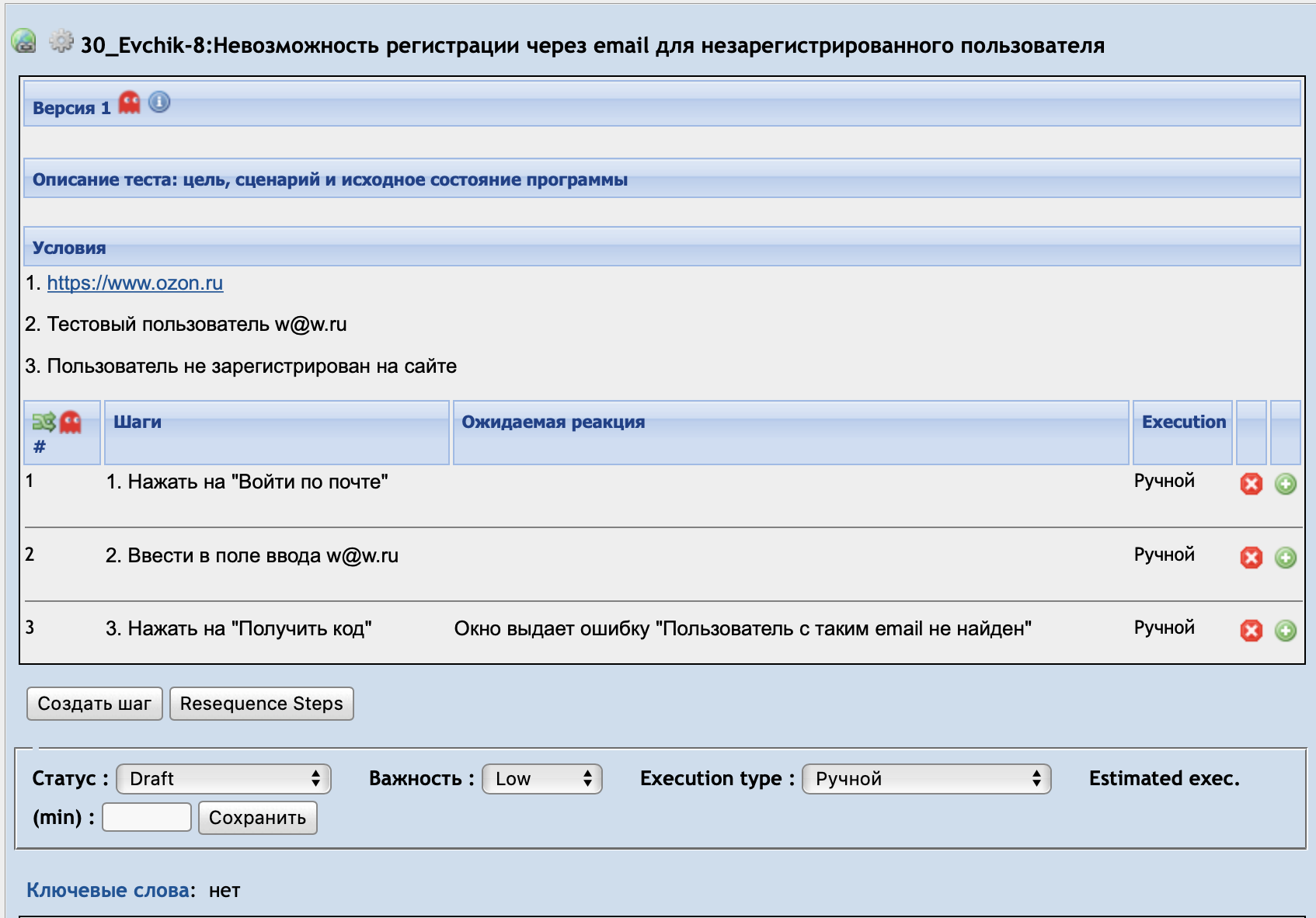Open the blue info icon near Версия 1
The image size is (1316, 918).
159,102
